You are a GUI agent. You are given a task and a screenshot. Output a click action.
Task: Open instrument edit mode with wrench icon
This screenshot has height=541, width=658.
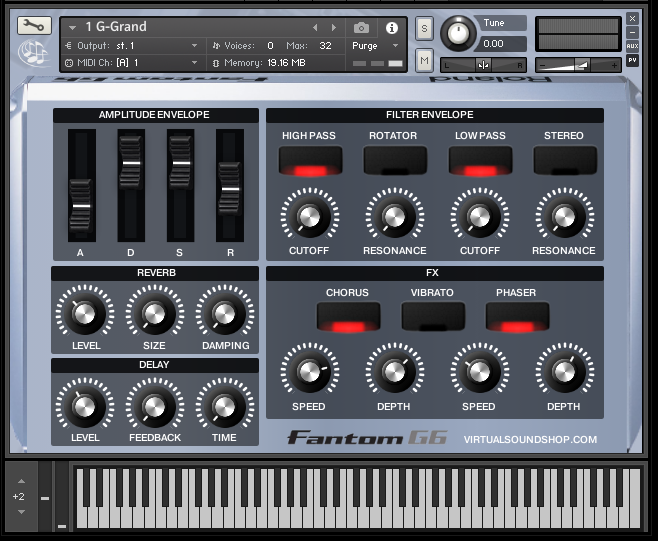34,26
